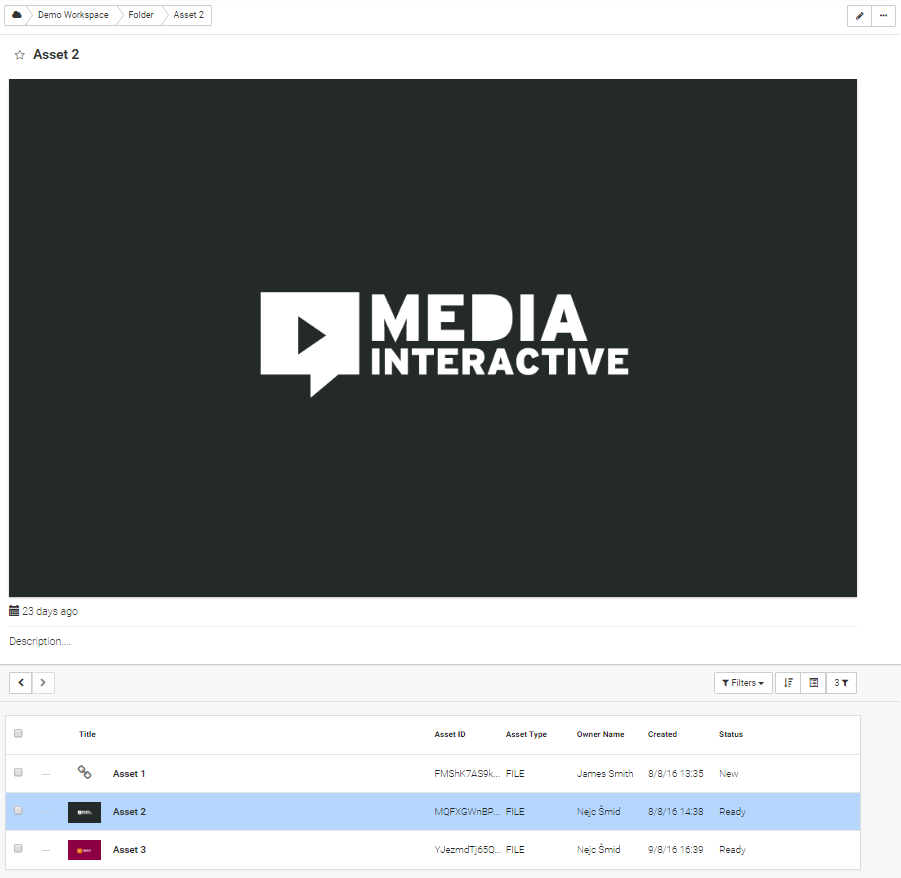Click the link icon for Asset 1
Image resolution: width=901 pixels, height=878 pixels.
click(84, 772)
